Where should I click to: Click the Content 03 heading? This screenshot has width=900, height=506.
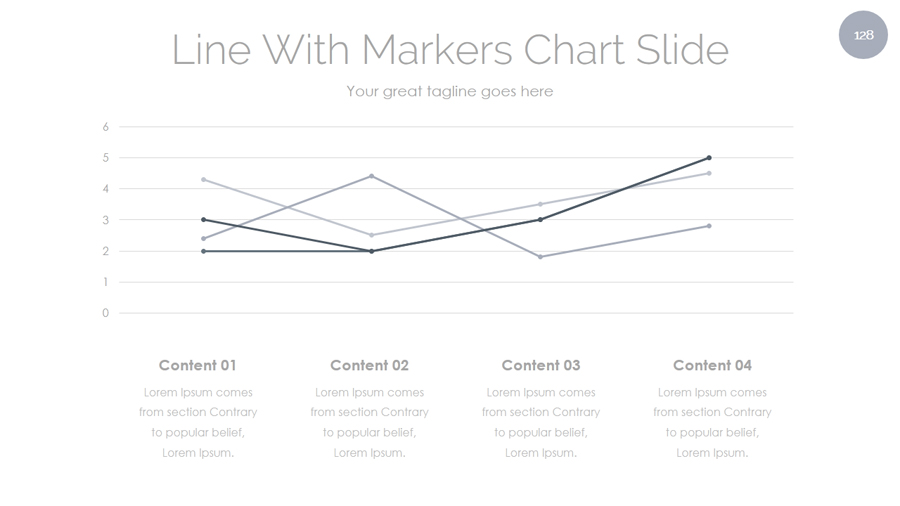(x=541, y=365)
